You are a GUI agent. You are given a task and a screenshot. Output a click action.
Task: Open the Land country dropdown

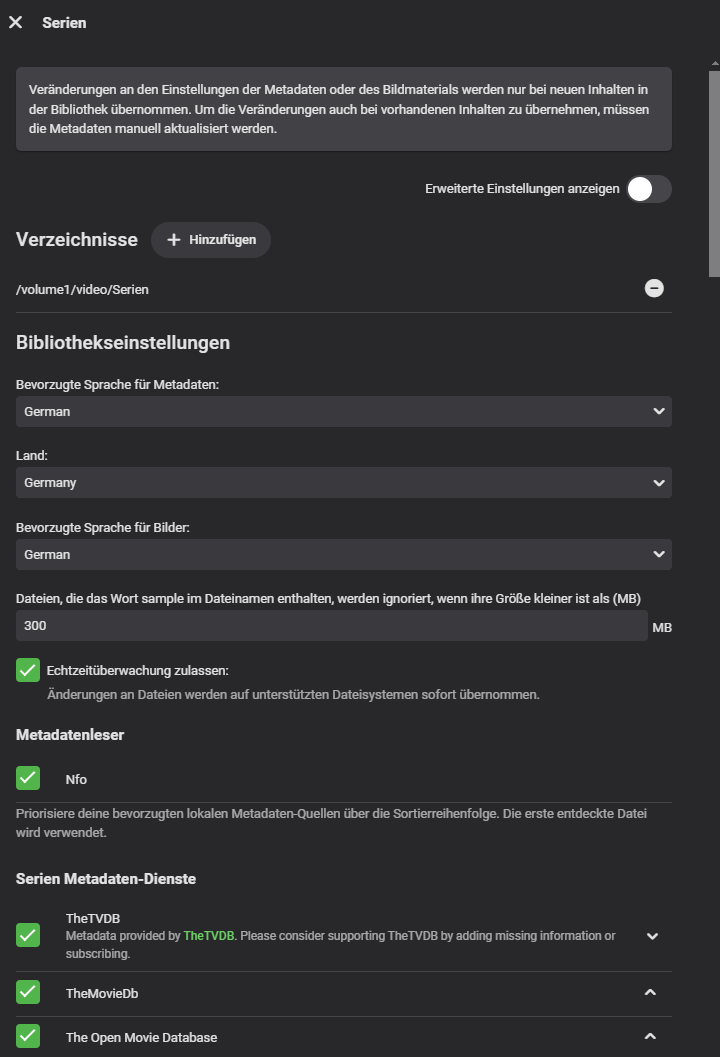343,482
